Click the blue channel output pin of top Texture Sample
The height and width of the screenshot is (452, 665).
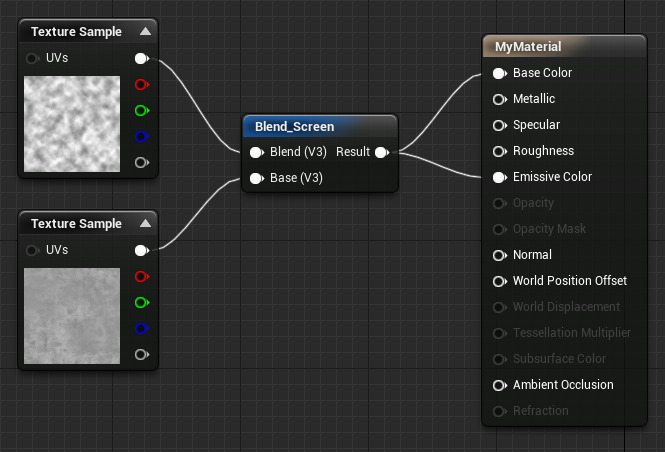tap(141, 136)
